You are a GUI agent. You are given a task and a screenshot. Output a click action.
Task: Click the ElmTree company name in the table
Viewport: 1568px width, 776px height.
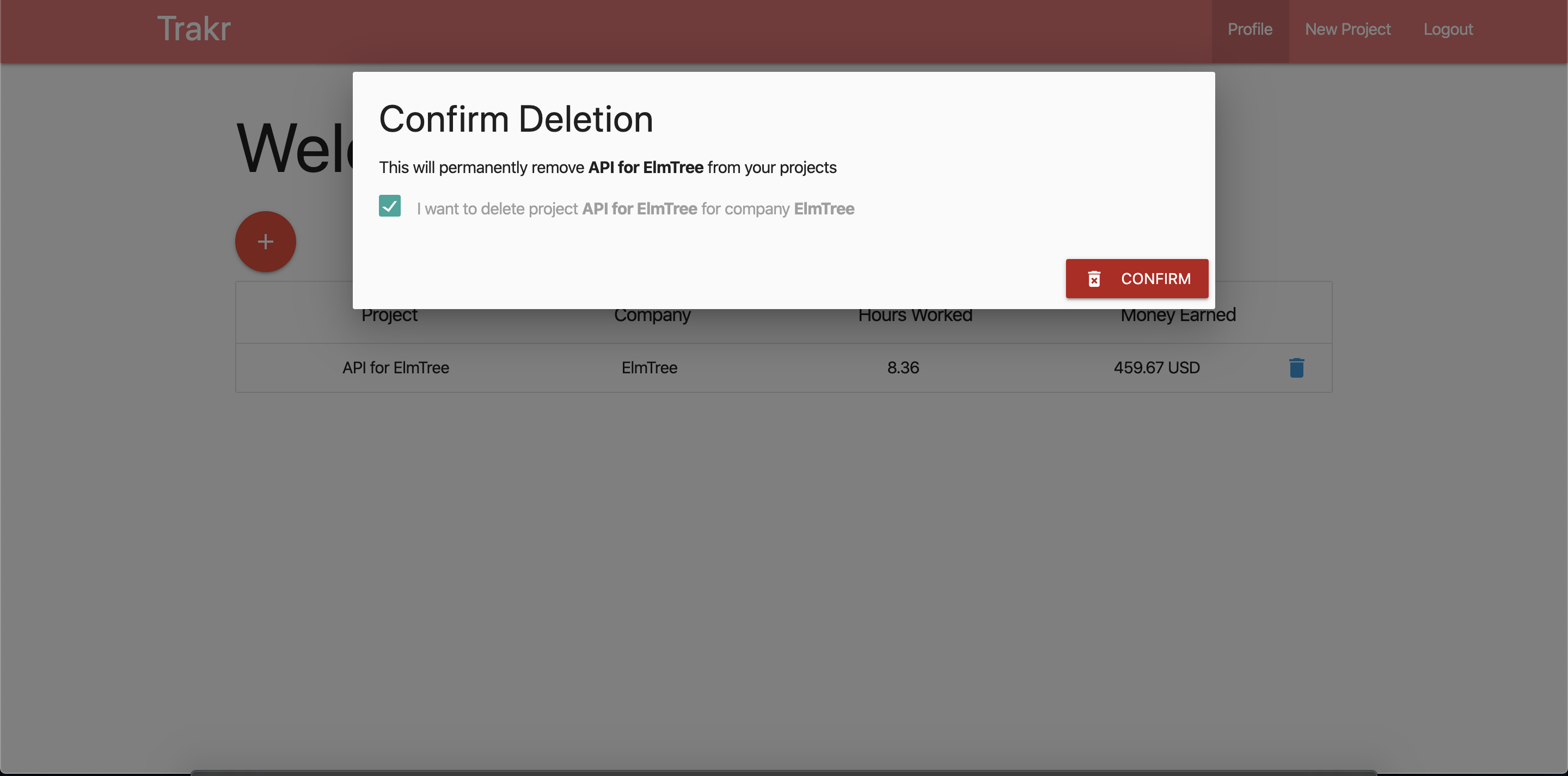[x=649, y=368]
